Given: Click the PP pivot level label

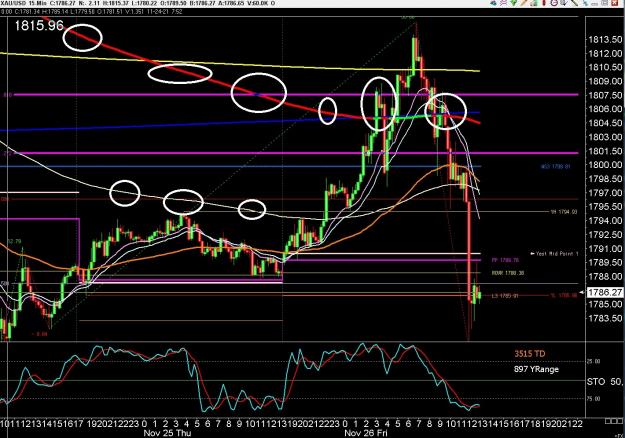Looking at the screenshot, I should coord(505,260).
